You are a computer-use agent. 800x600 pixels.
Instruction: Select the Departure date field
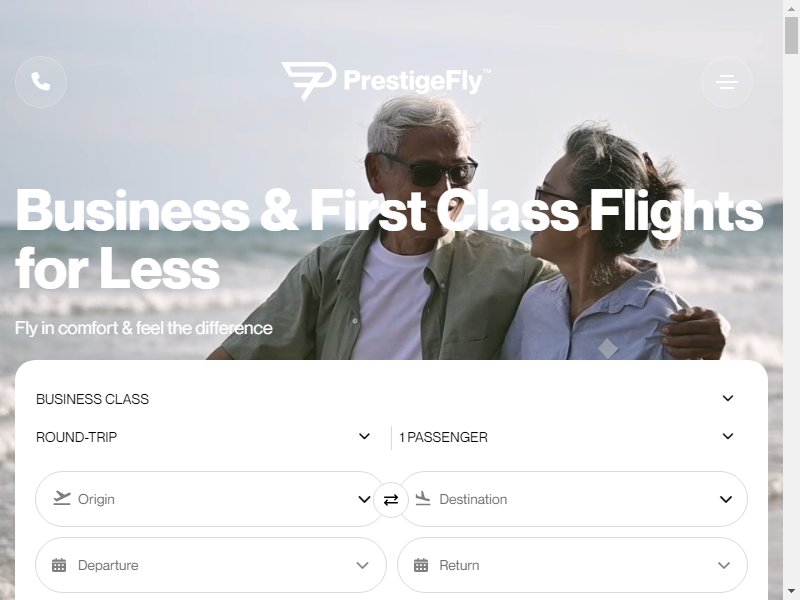pyautogui.click(x=211, y=565)
